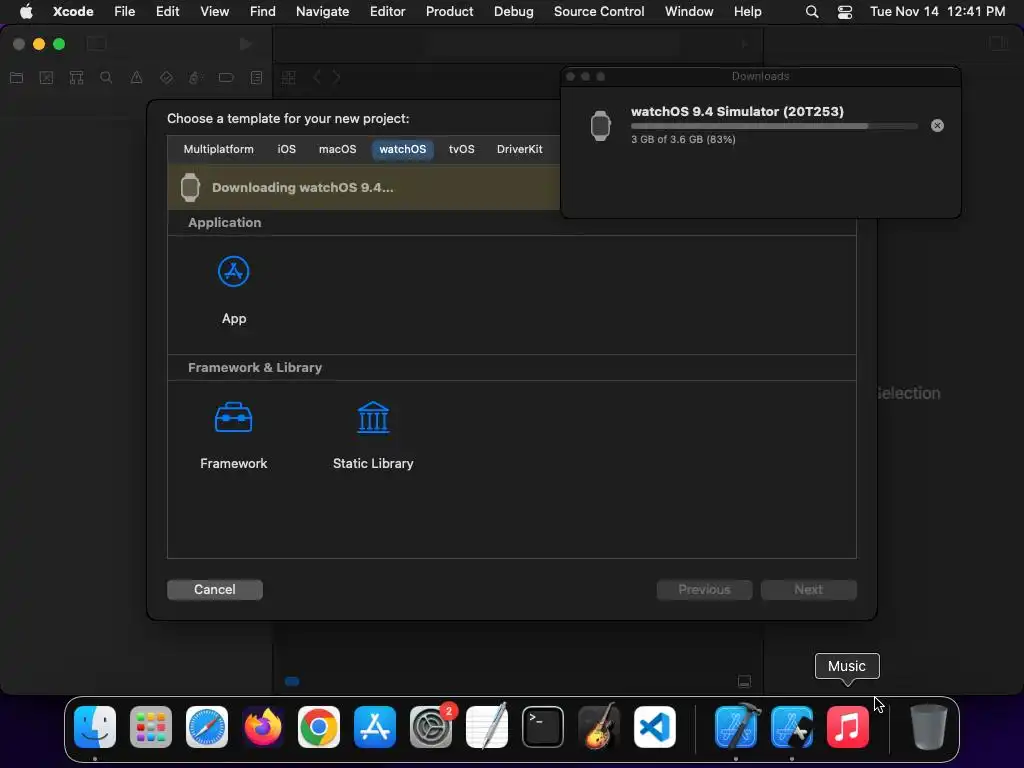The image size is (1024, 768).
Task: Open the project navigator folder icon
Action: 17,78
